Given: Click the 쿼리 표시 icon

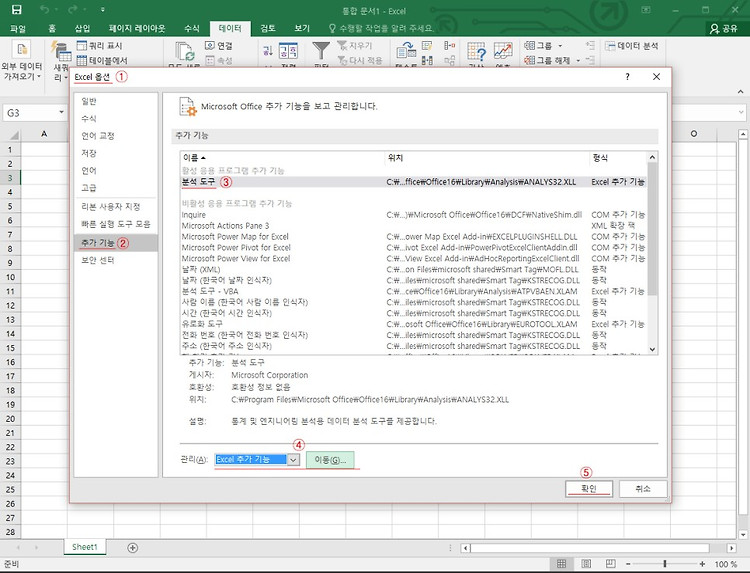Looking at the screenshot, I should pos(82,45).
